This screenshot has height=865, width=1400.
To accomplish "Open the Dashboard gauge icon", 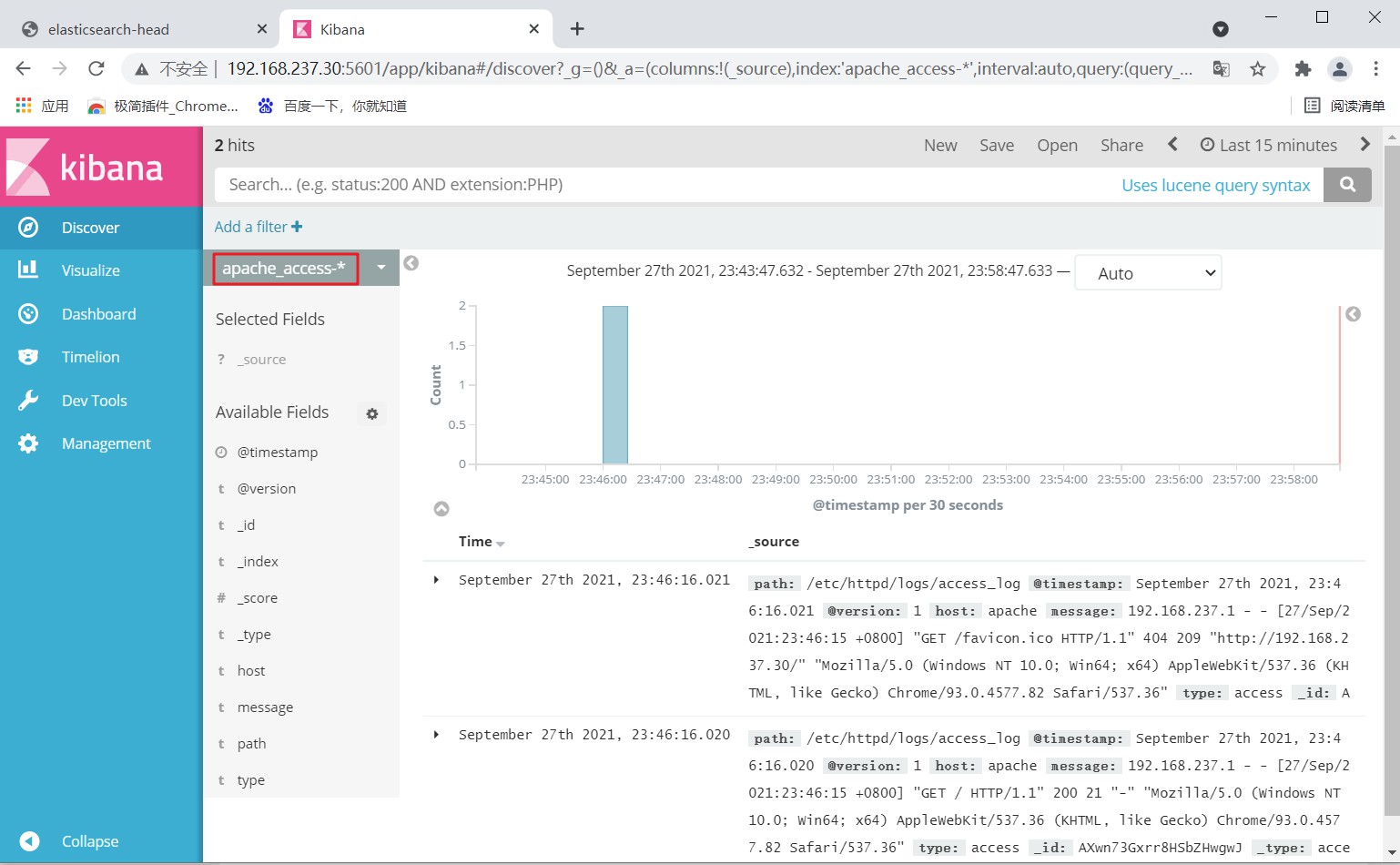I will coord(28,314).
